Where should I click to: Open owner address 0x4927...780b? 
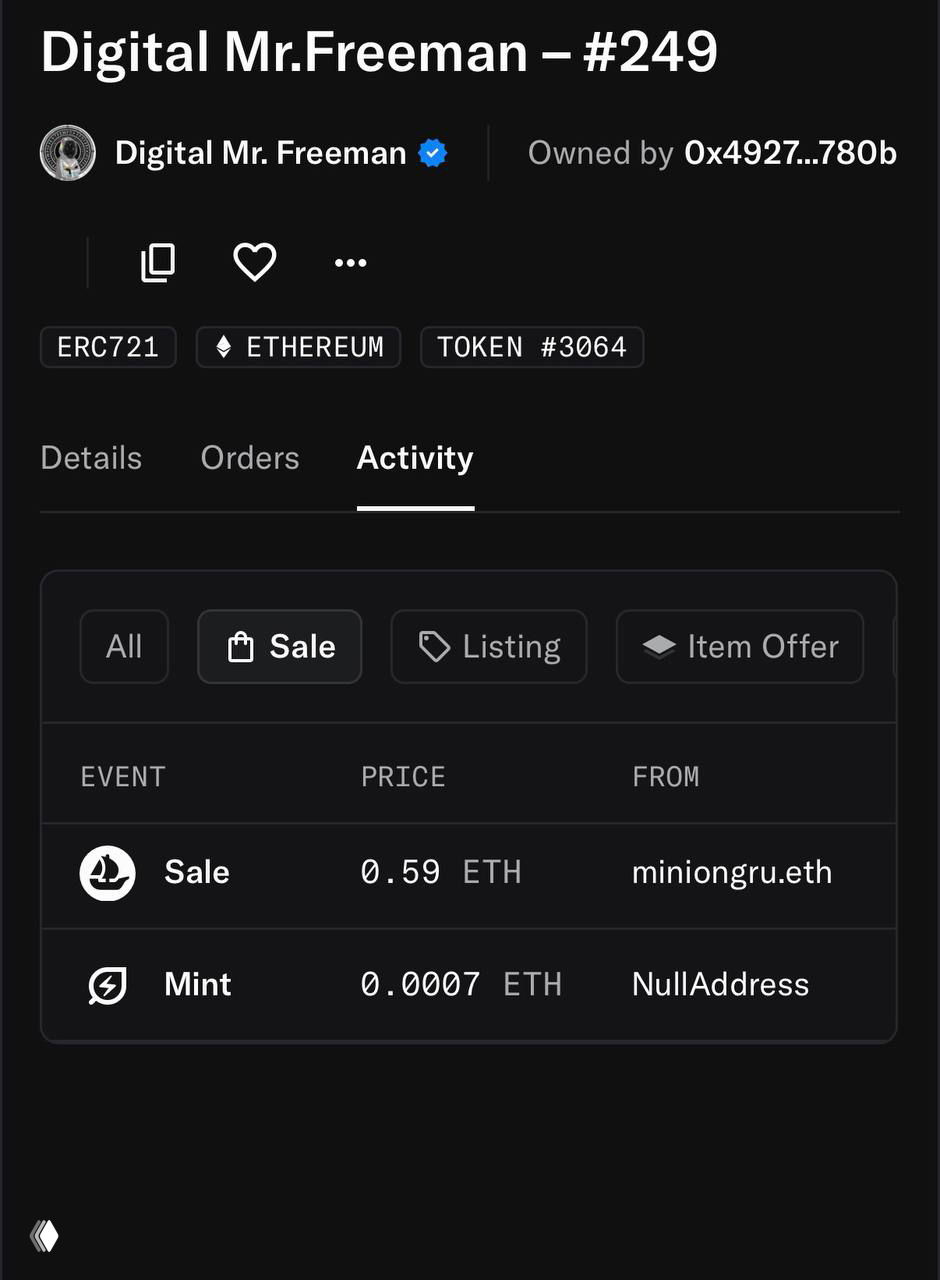click(790, 153)
